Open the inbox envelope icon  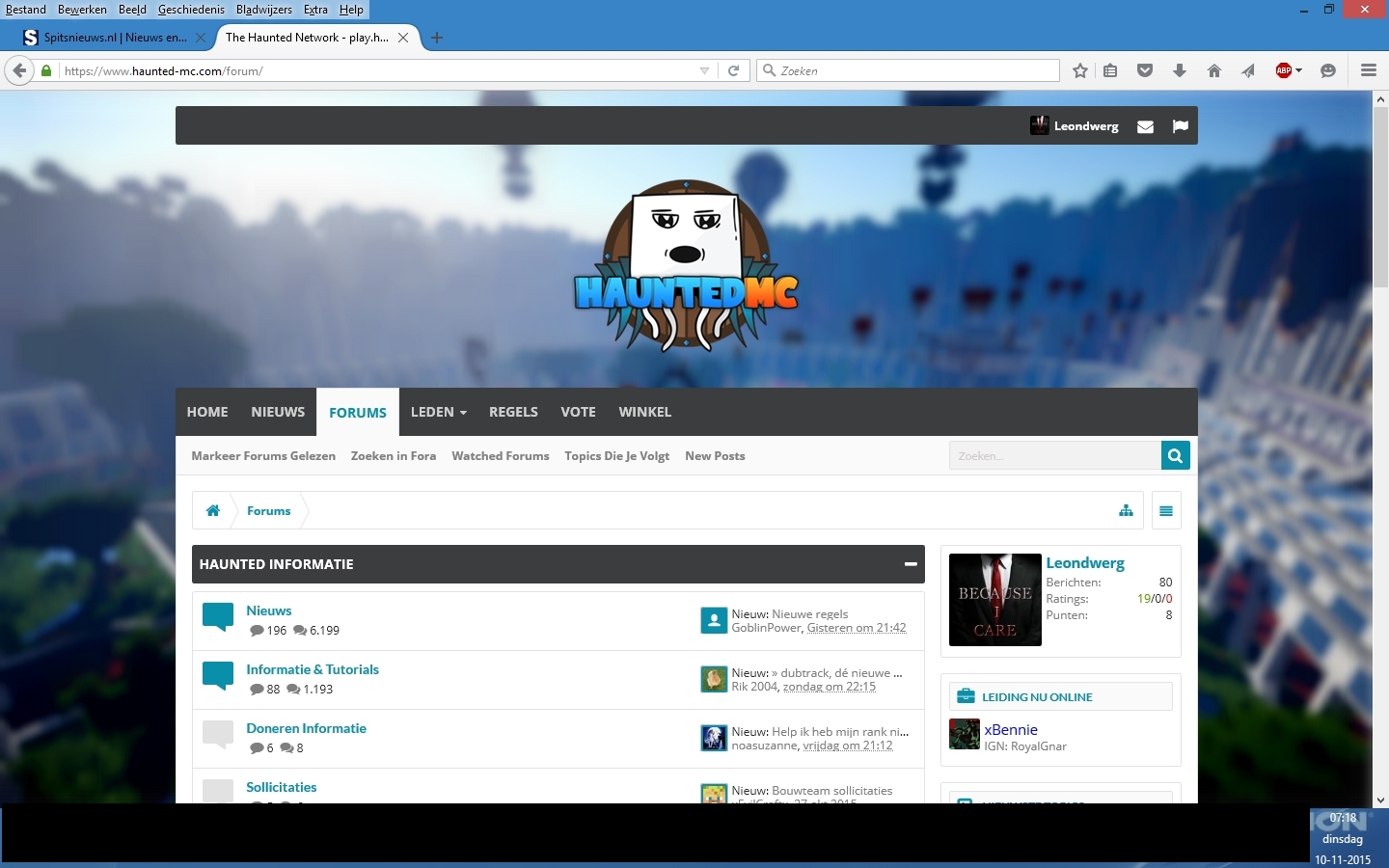tap(1145, 126)
